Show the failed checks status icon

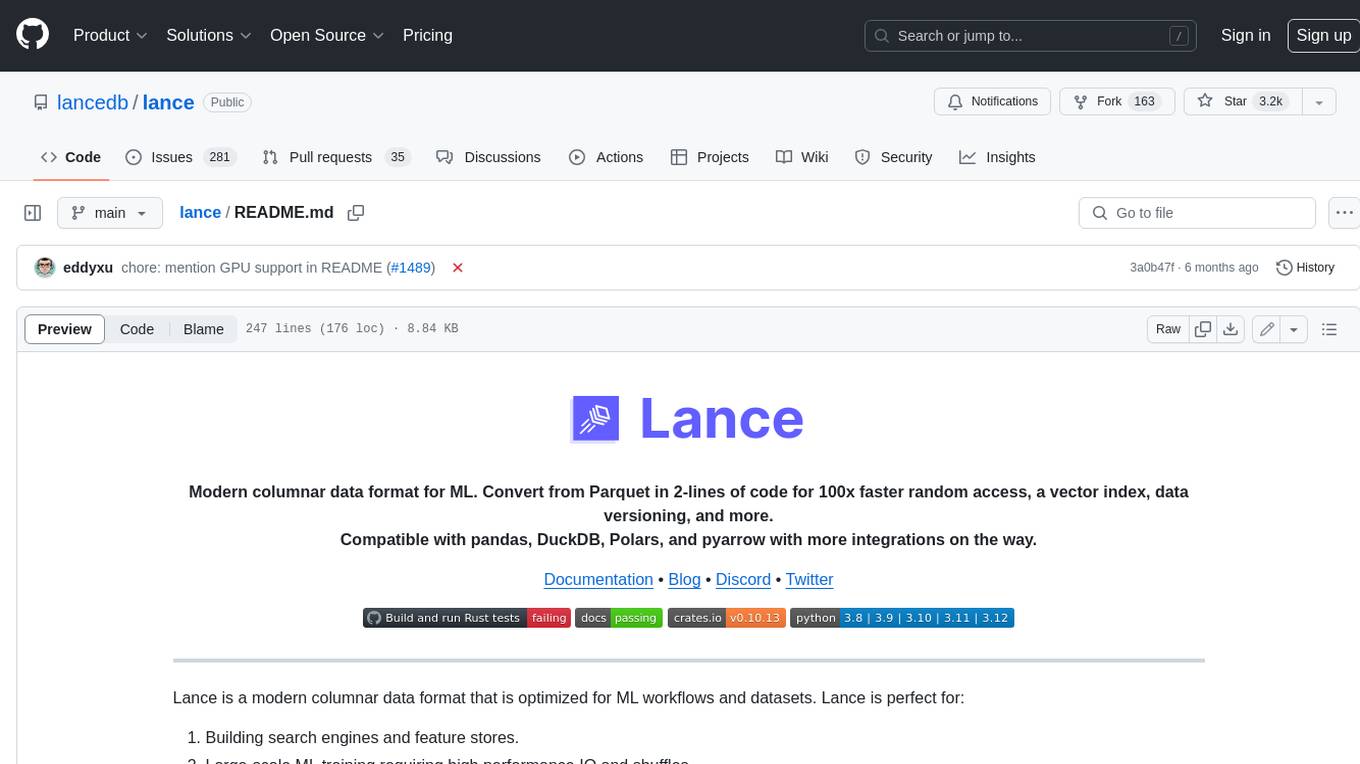(457, 268)
